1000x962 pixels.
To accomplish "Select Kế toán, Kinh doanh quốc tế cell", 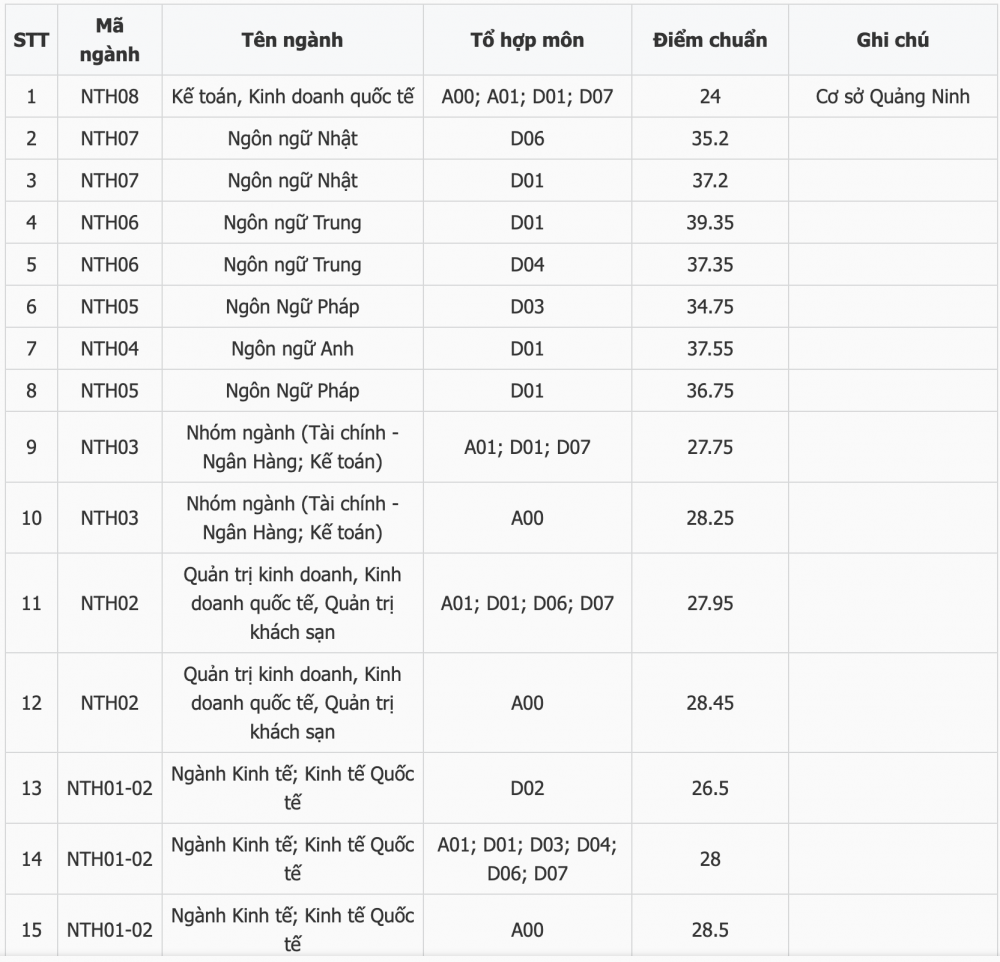I will tap(293, 96).
